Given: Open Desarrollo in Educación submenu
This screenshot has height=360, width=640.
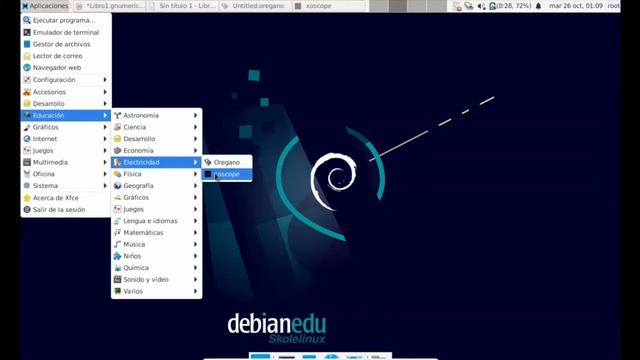Looking at the screenshot, I should pyautogui.click(x=156, y=139).
